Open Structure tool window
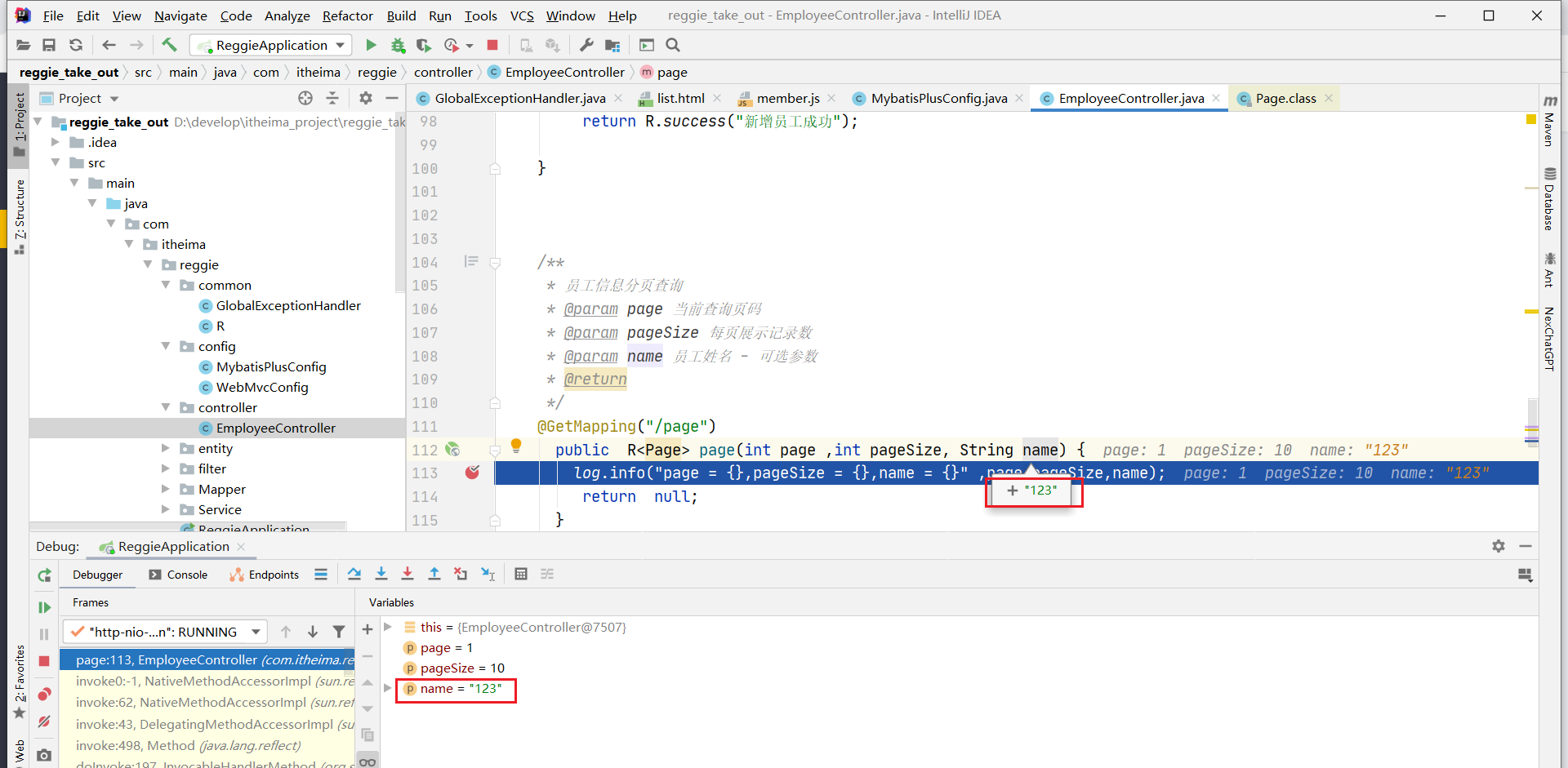The image size is (1568, 768). [20, 217]
